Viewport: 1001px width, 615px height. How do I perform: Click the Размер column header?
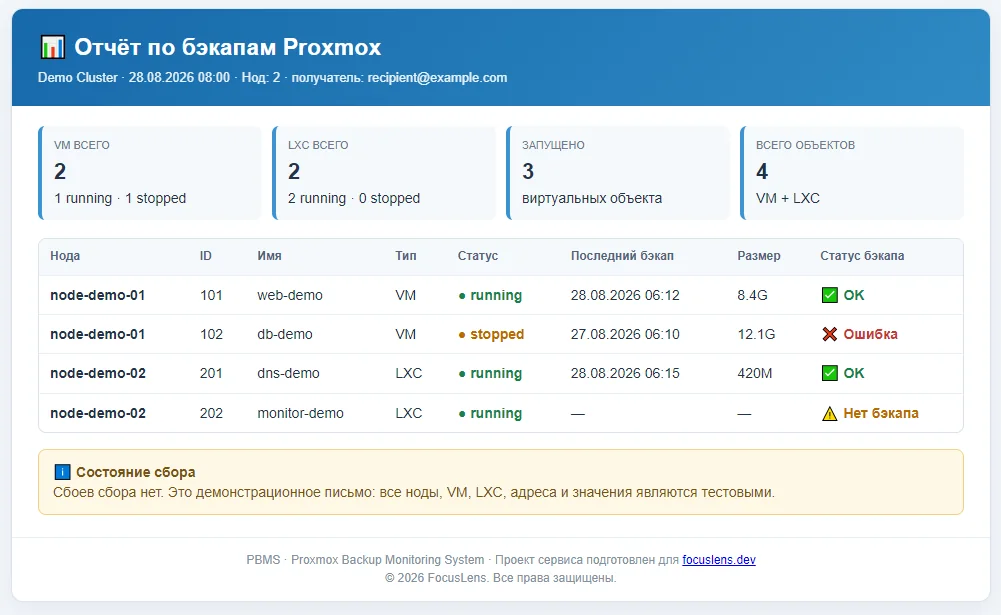[758, 255]
